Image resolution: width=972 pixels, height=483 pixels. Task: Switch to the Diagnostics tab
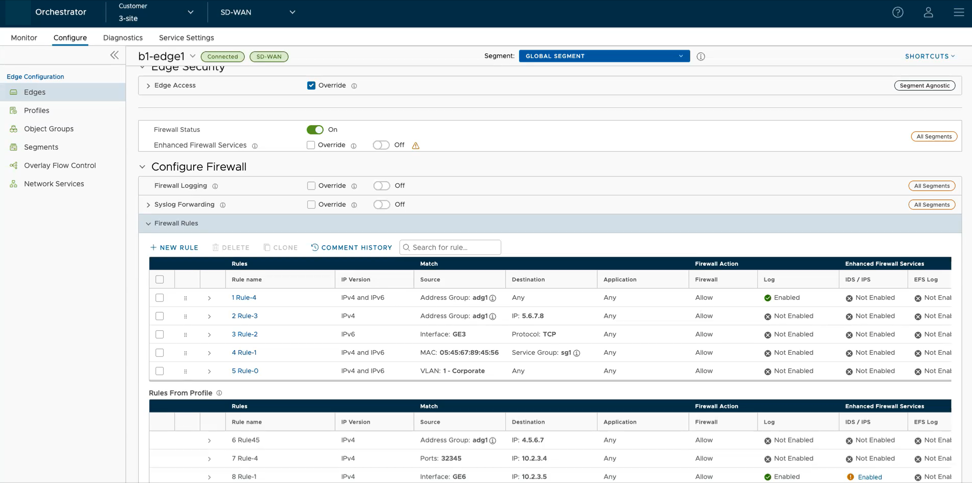point(123,38)
